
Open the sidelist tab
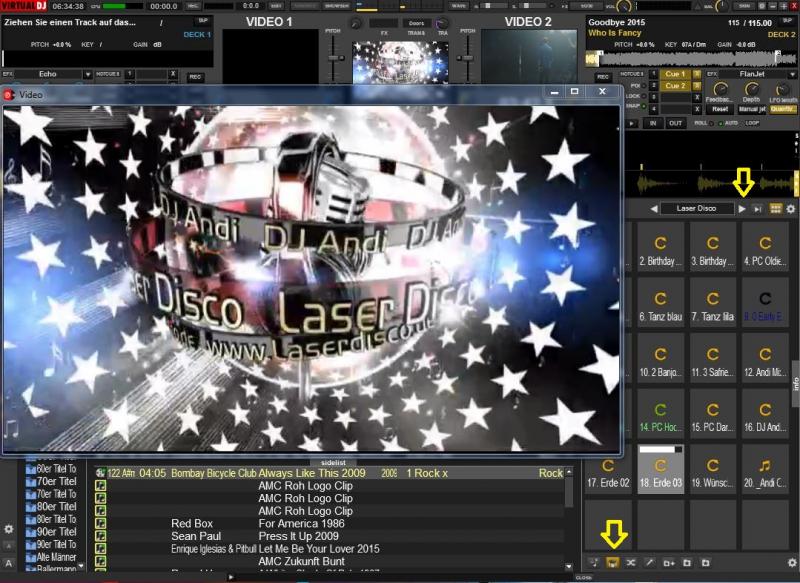click(333, 462)
